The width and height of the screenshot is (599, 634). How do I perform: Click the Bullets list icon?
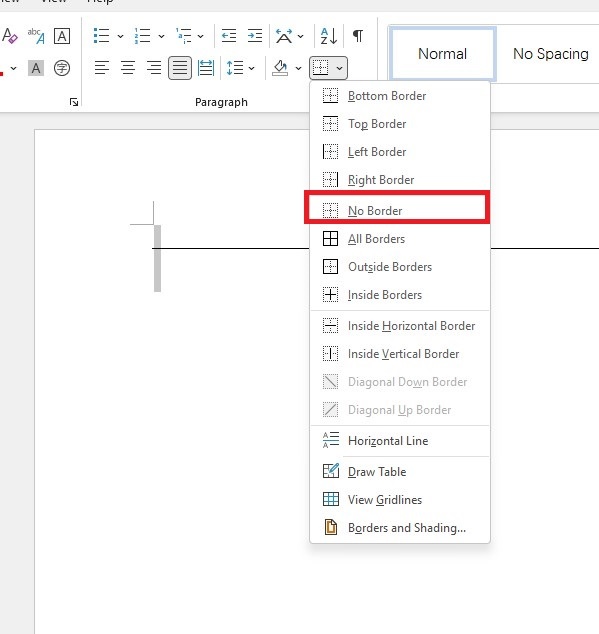click(101, 36)
